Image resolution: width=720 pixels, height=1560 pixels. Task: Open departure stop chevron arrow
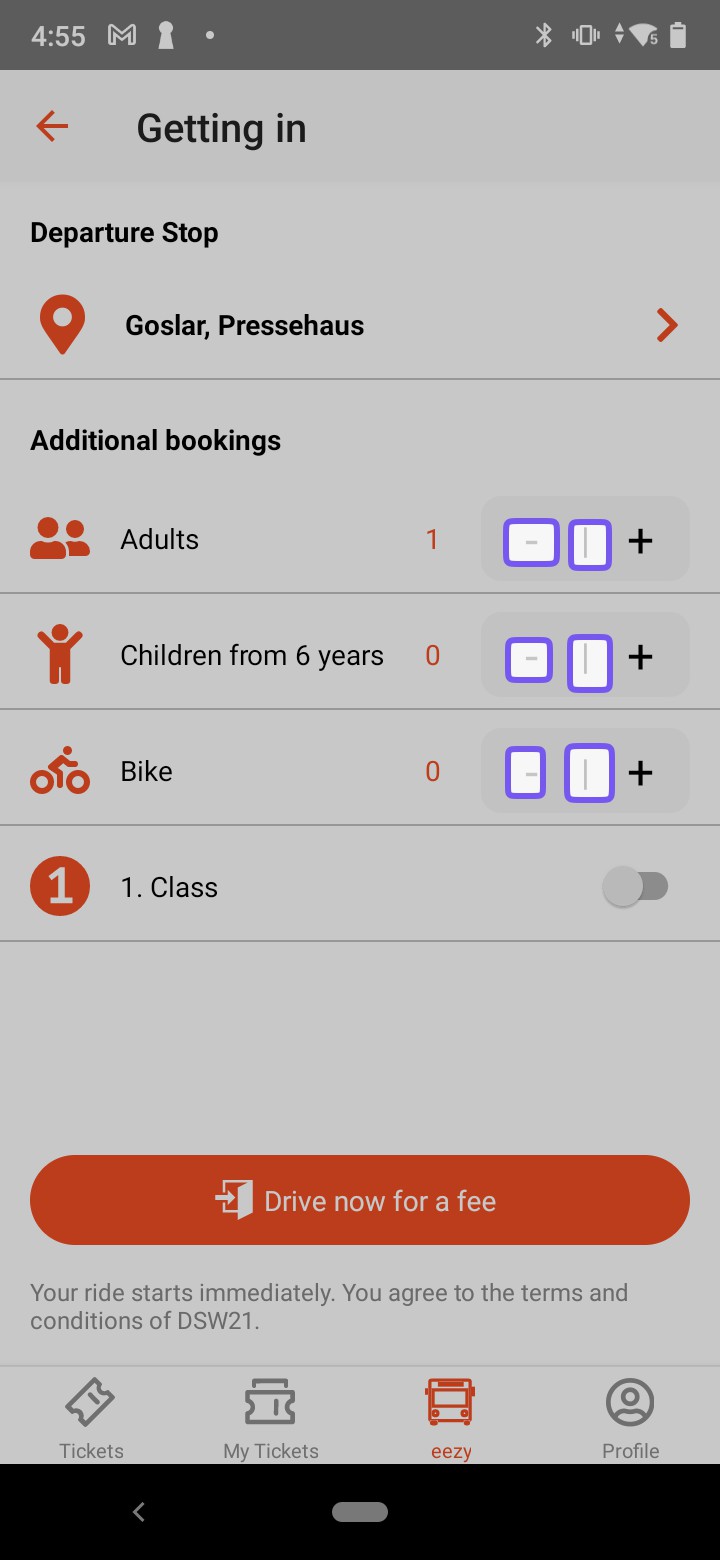tap(667, 326)
